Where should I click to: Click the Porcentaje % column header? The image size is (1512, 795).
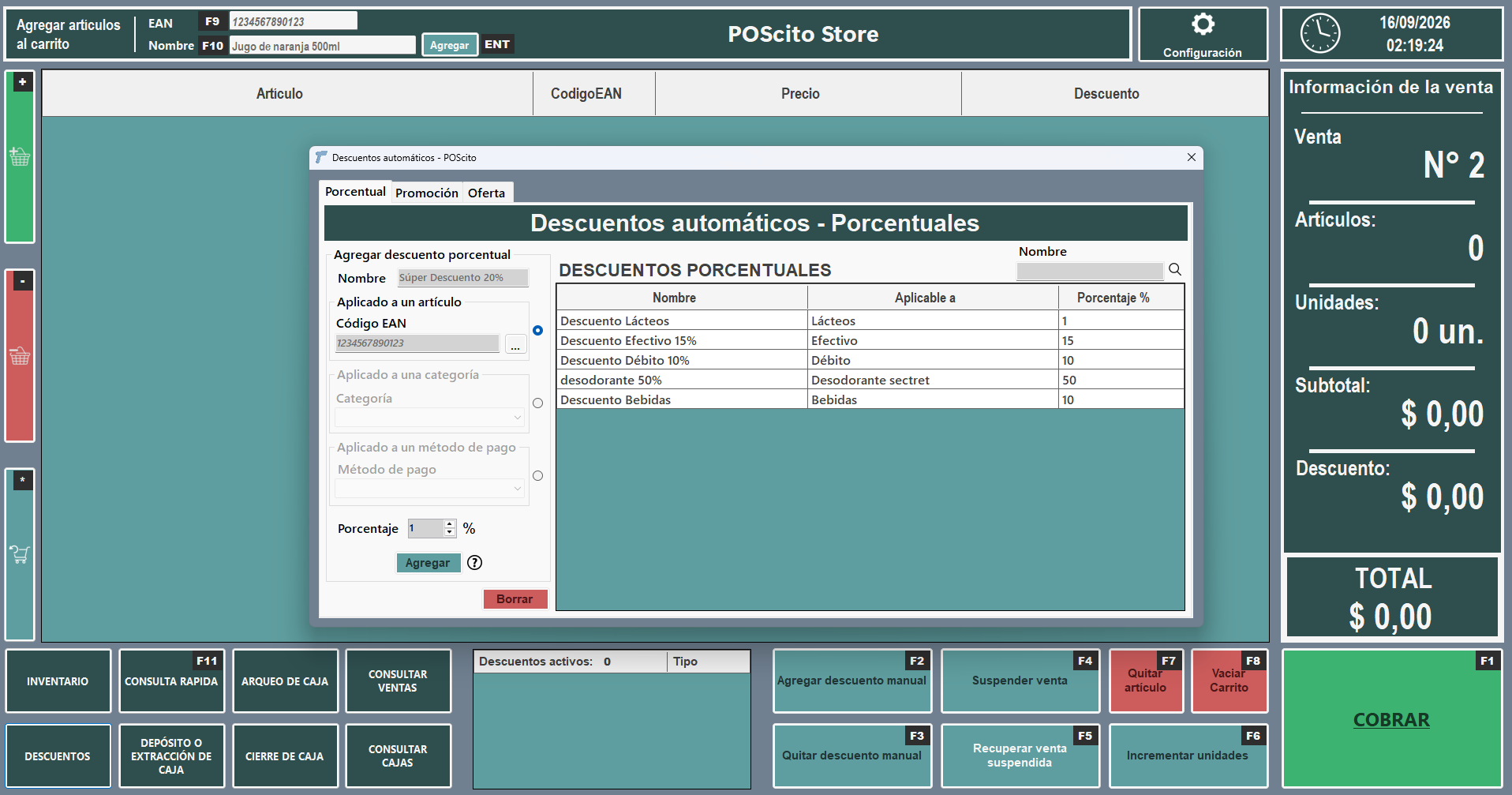pyautogui.click(x=1121, y=298)
